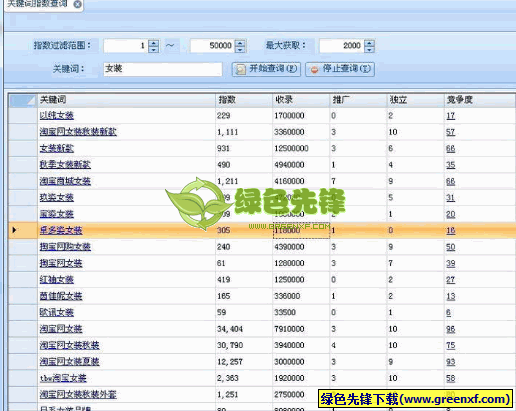Close the 关键词指数查询 tab
This screenshot has height=411, width=516.
77,4
